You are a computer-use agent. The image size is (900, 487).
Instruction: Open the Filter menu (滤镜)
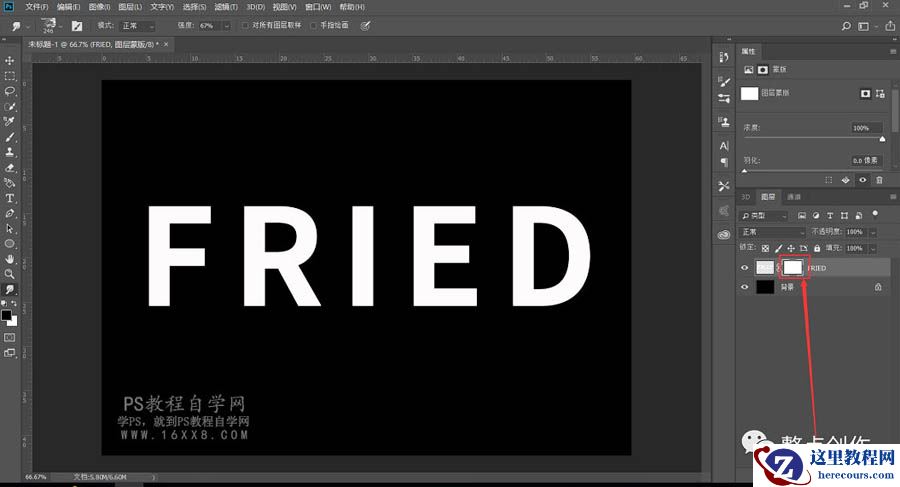[x=226, y=7]
